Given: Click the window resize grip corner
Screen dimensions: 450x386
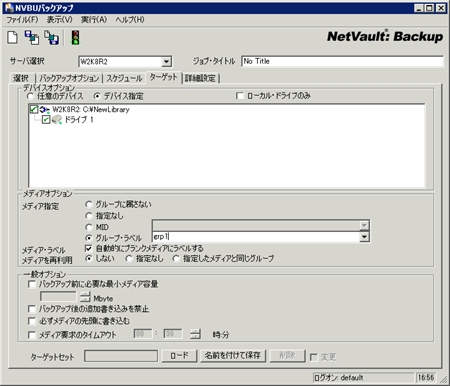Looking at the screenshot, I should tap(443, 379).
